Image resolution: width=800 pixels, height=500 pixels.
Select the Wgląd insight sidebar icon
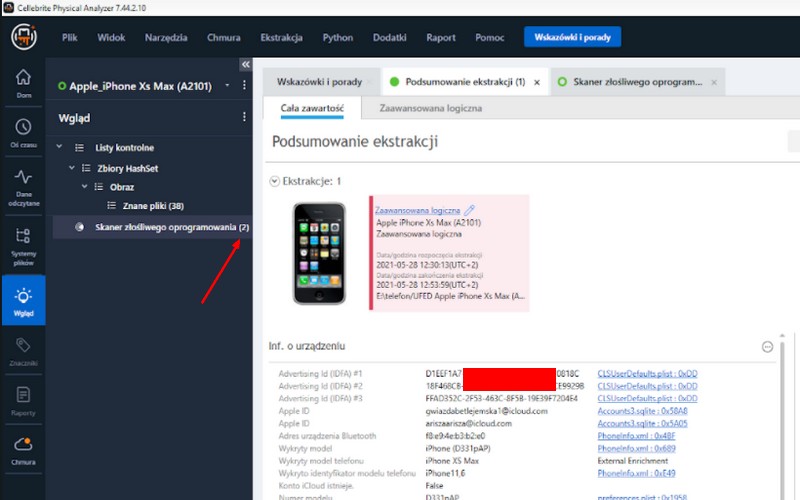click(23, 301)
